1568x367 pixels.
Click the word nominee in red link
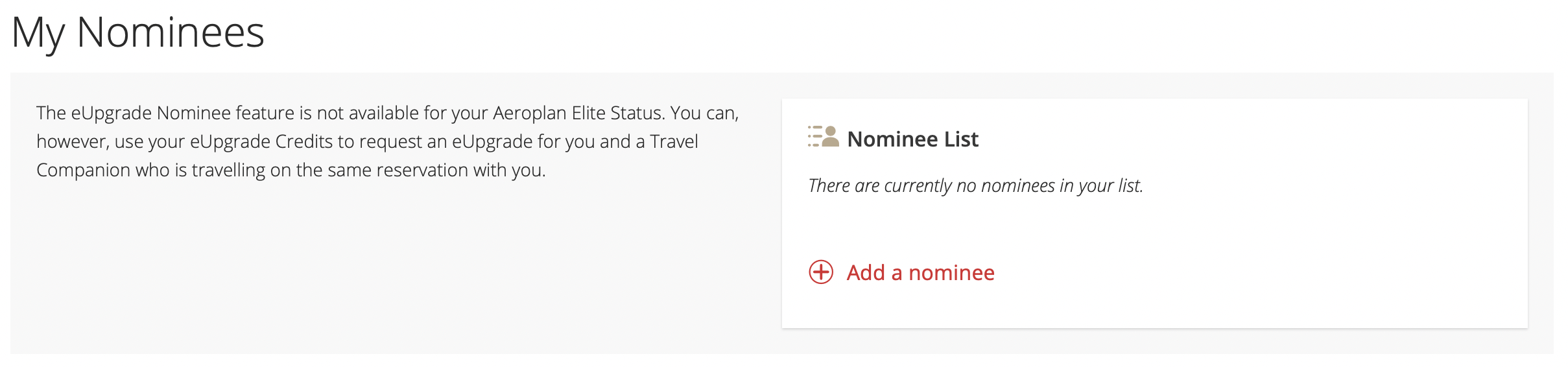(951, 272)
